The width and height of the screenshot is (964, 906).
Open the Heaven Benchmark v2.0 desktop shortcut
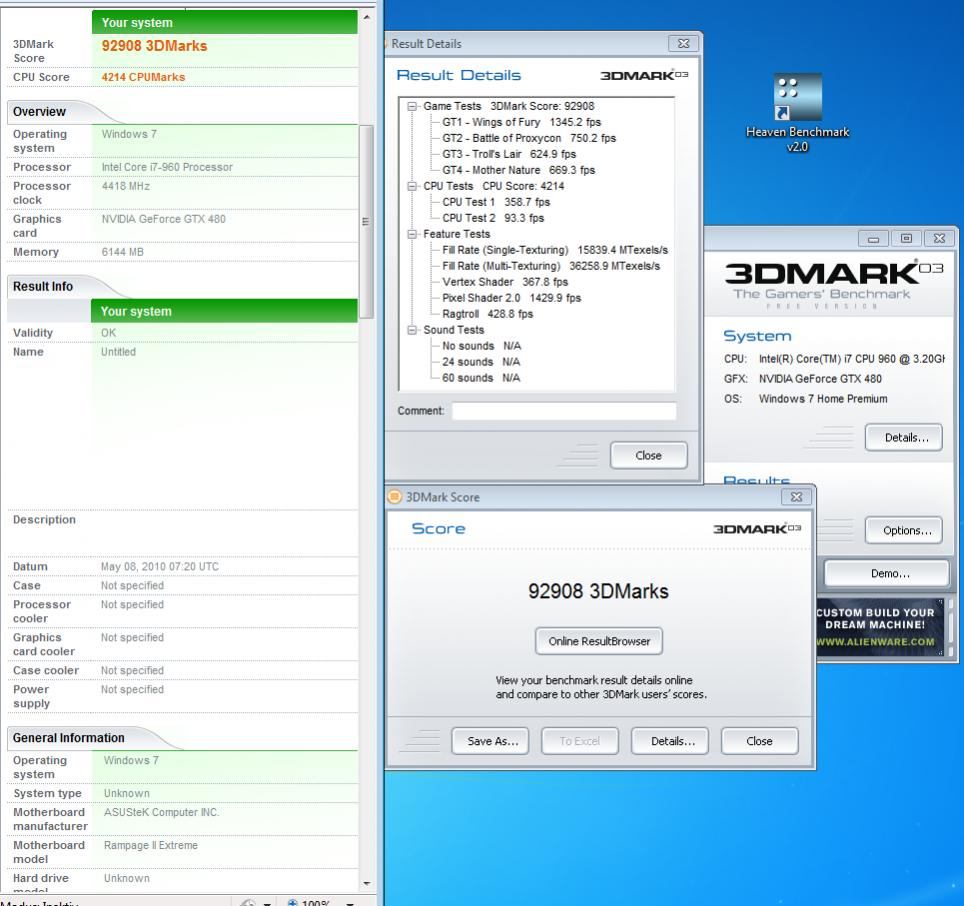797,113
